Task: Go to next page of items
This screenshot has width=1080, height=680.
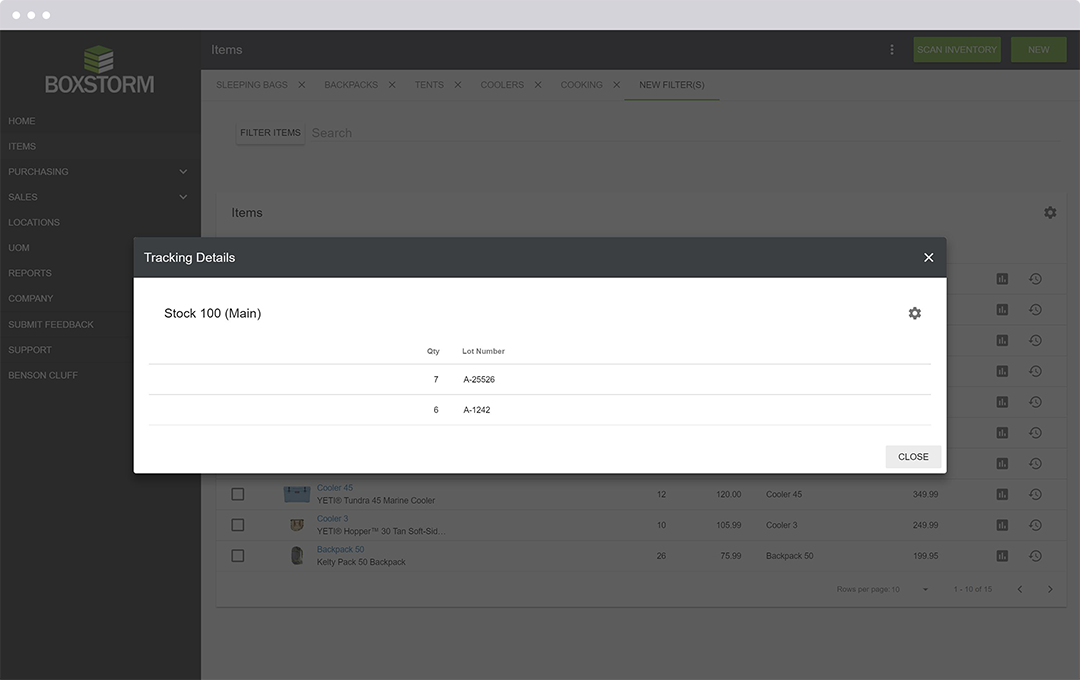Action: click(1050, 589)
